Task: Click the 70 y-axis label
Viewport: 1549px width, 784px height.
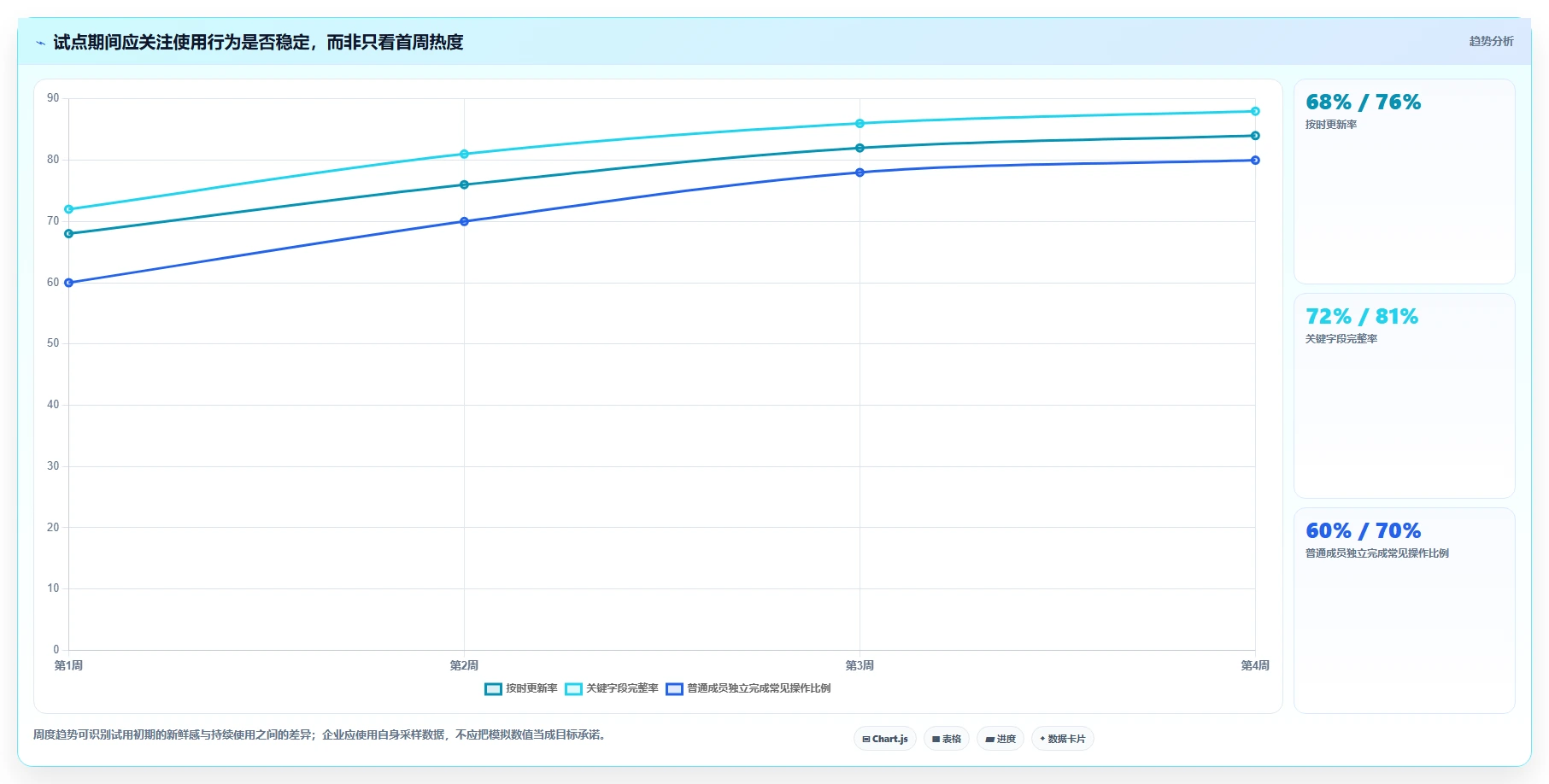Action: coord(53,221)
